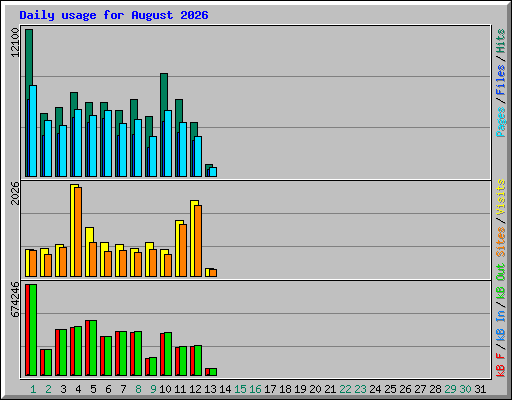Screen dimensions: 512x400
Task: Click the chart title 'Daily usage for August 2026'
Action: click(x=114, y=15)
